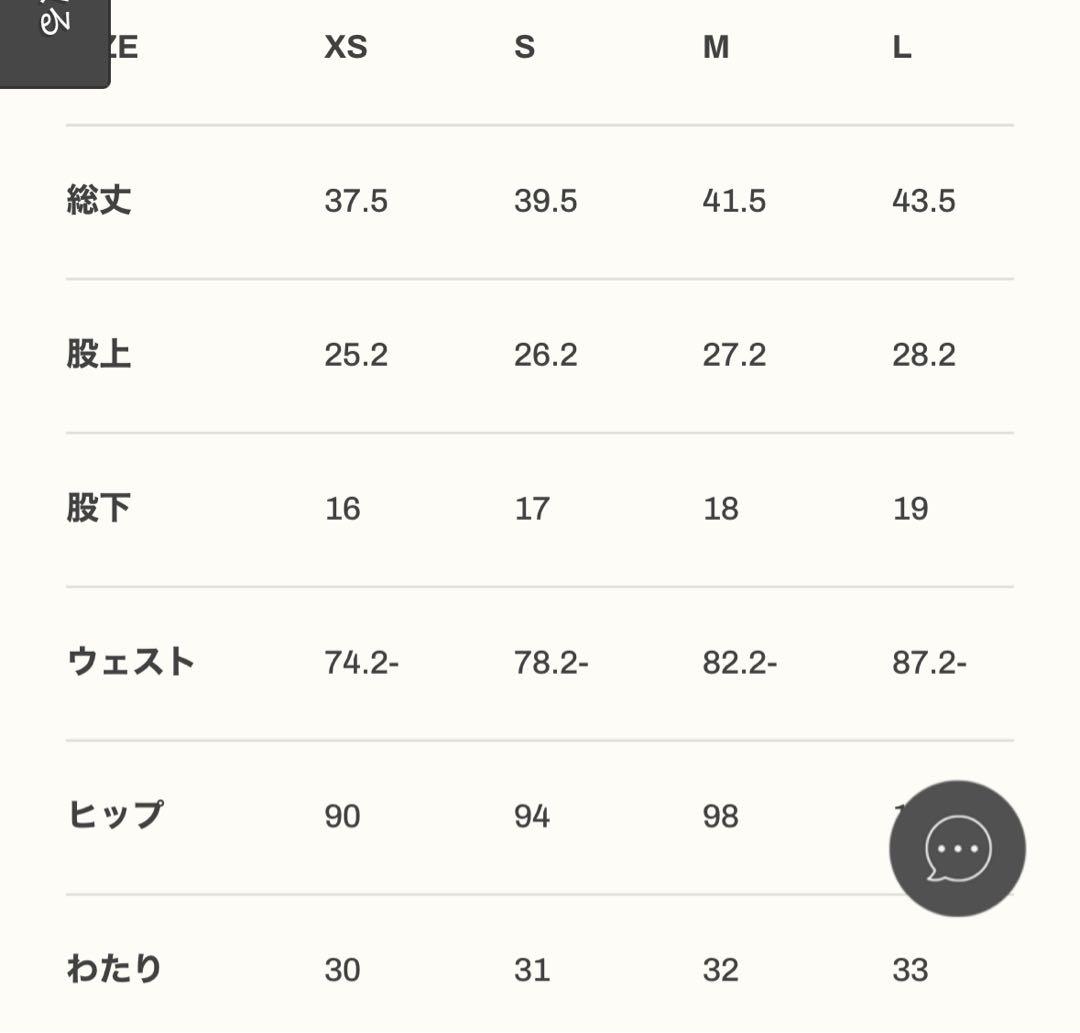Select the value 37.5 for XS 総丈
The image size is (1080, 1033).
[x=357, y=200]
